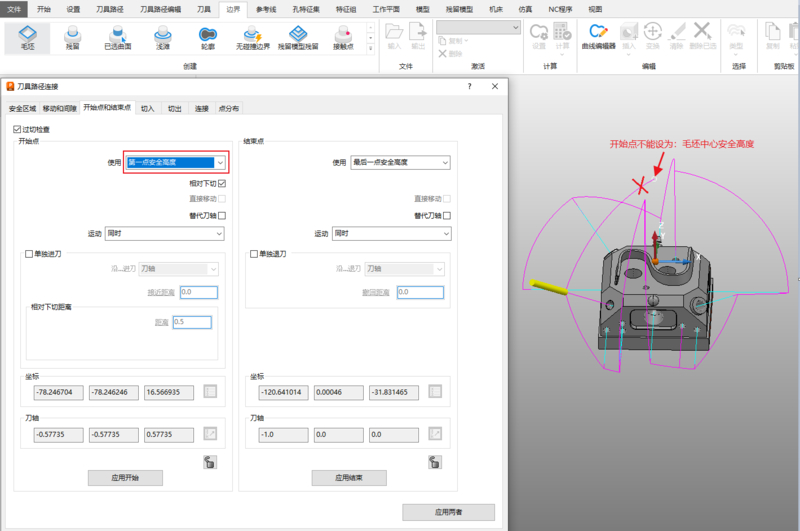Open start point 使用 dropdown 第一点安全高度

pyautogui.click(x=176, y=162)
